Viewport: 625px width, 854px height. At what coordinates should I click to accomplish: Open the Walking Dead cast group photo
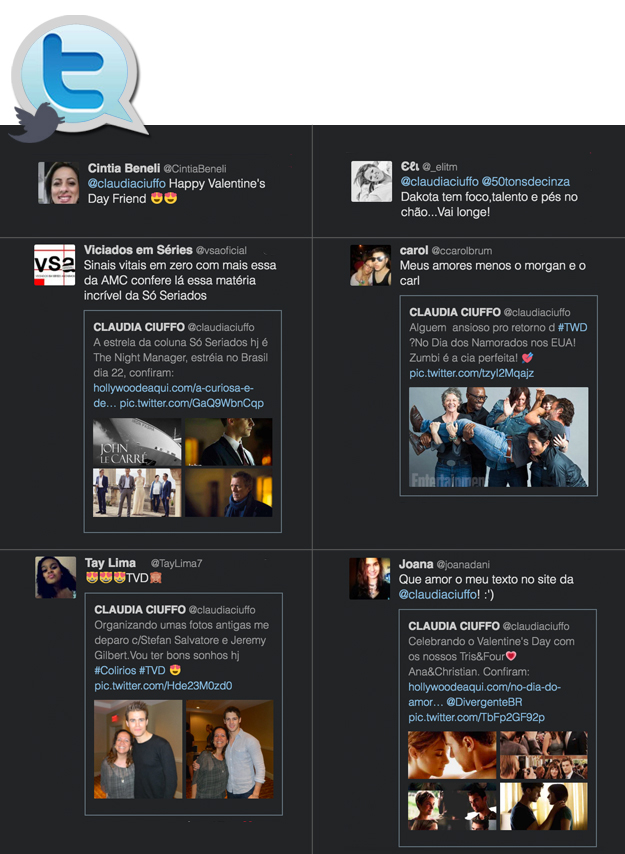(498, 437)
